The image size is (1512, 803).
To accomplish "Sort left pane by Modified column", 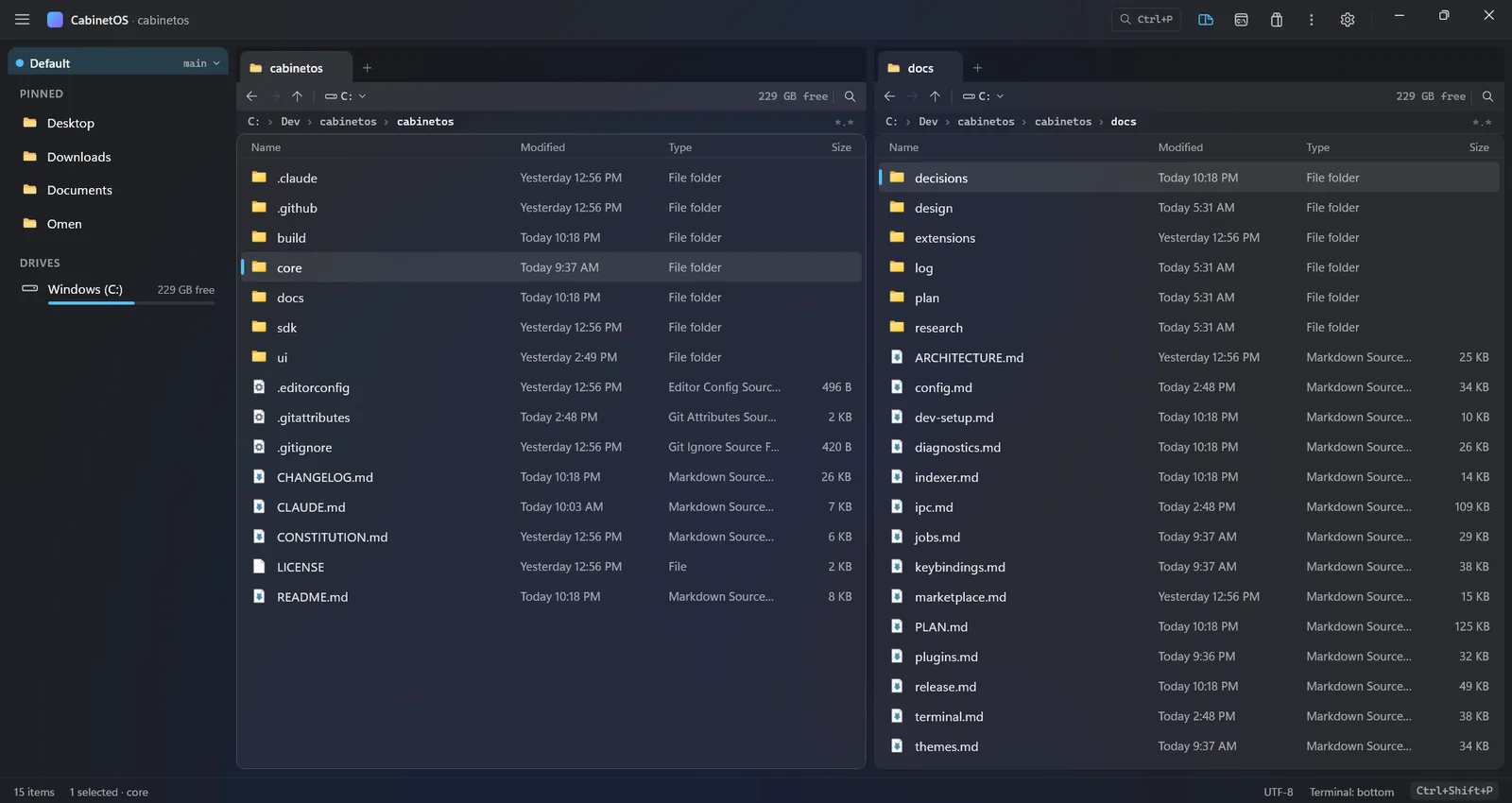I will [x=542, y=147].
